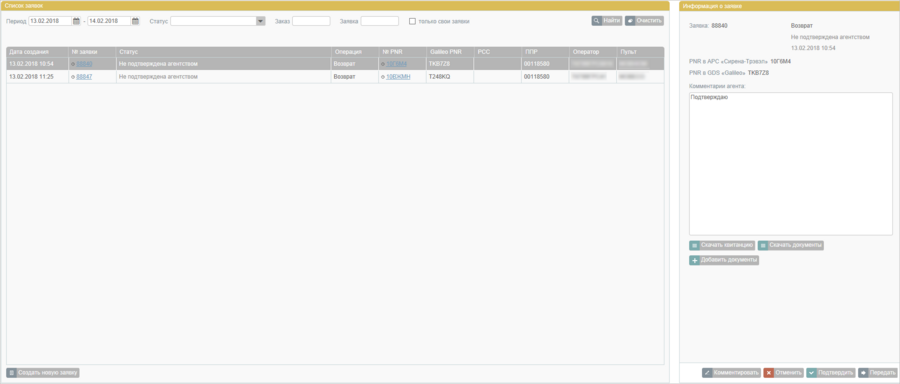Screen dimensions: 900x384
Task: Sort by Galileo PNR column header
Action: (450, 52)
